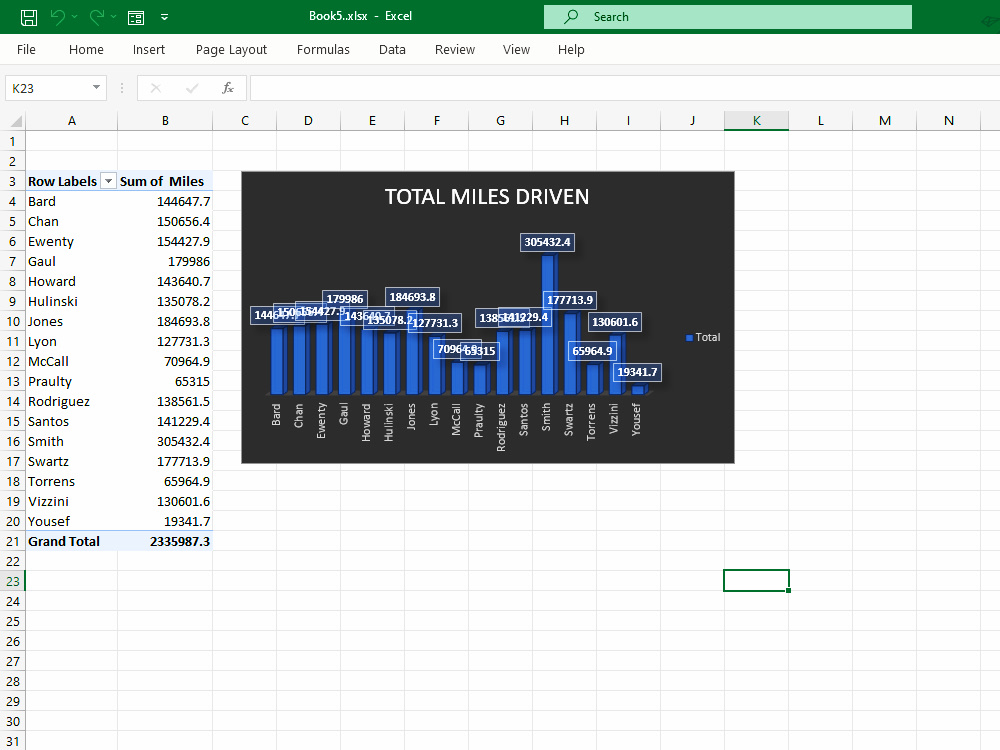Click the Grand Total label cell
1000x750 pixels.
click(x=71, y=541)
